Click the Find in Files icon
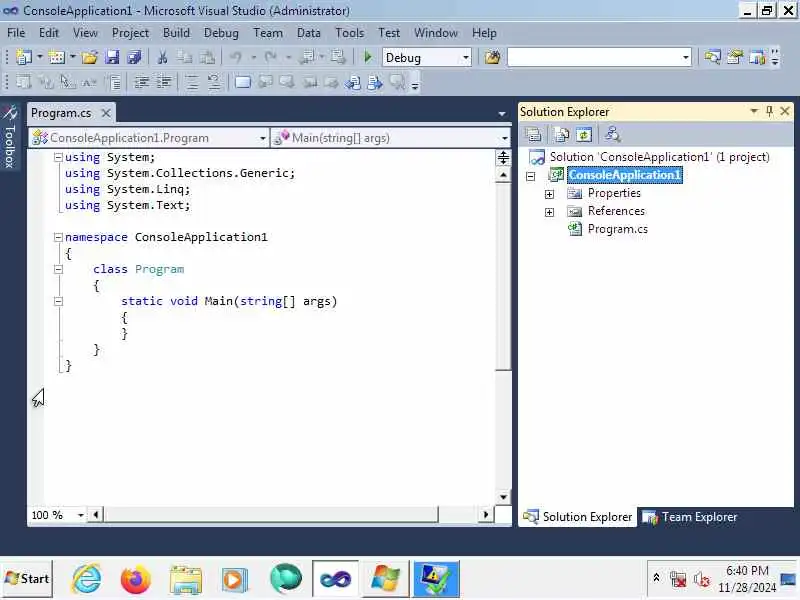 tap(492, 57)
